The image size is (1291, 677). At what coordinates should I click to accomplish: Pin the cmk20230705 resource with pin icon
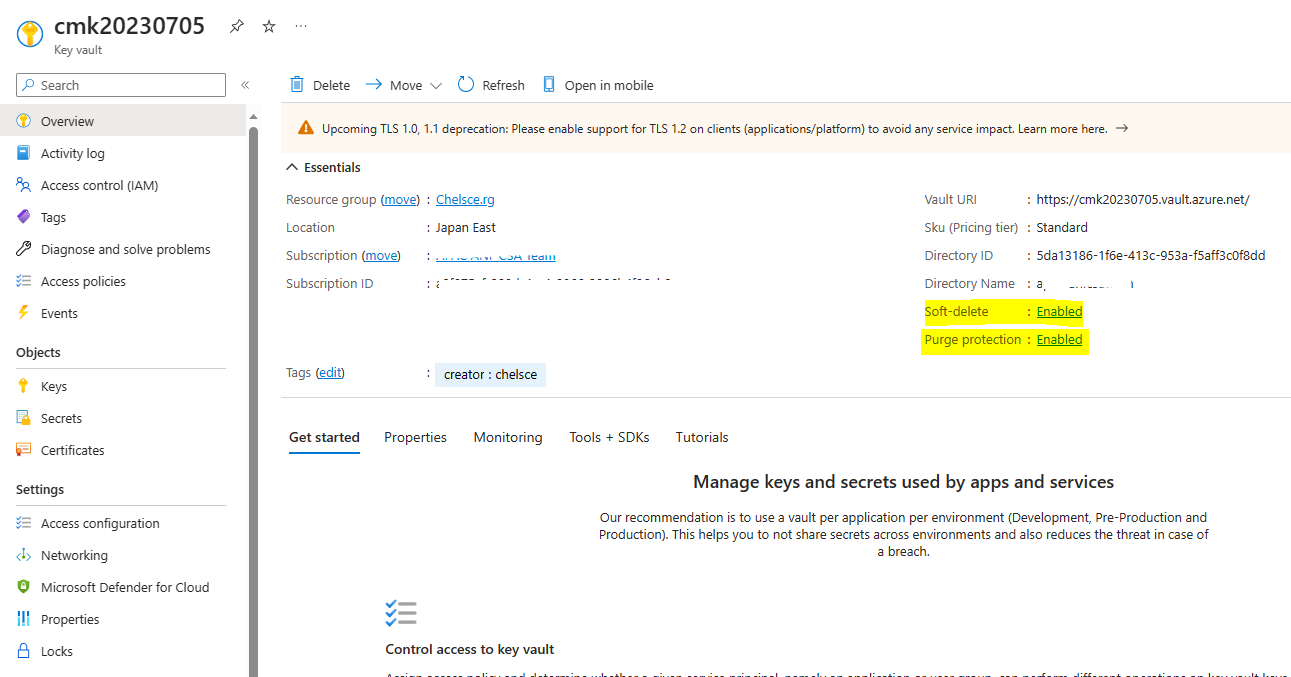(236, 27)
